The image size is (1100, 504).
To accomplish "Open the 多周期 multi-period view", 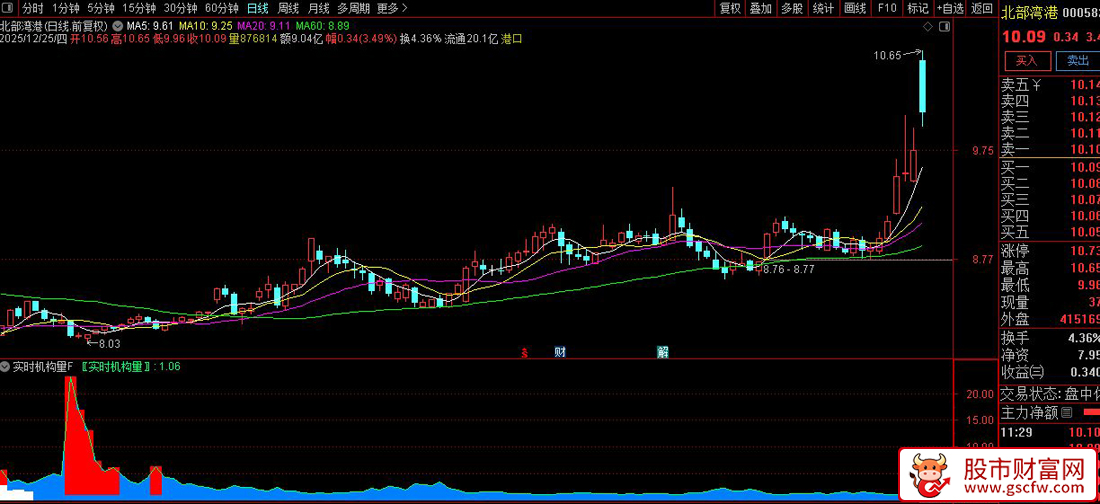I will tap(353, 8).
